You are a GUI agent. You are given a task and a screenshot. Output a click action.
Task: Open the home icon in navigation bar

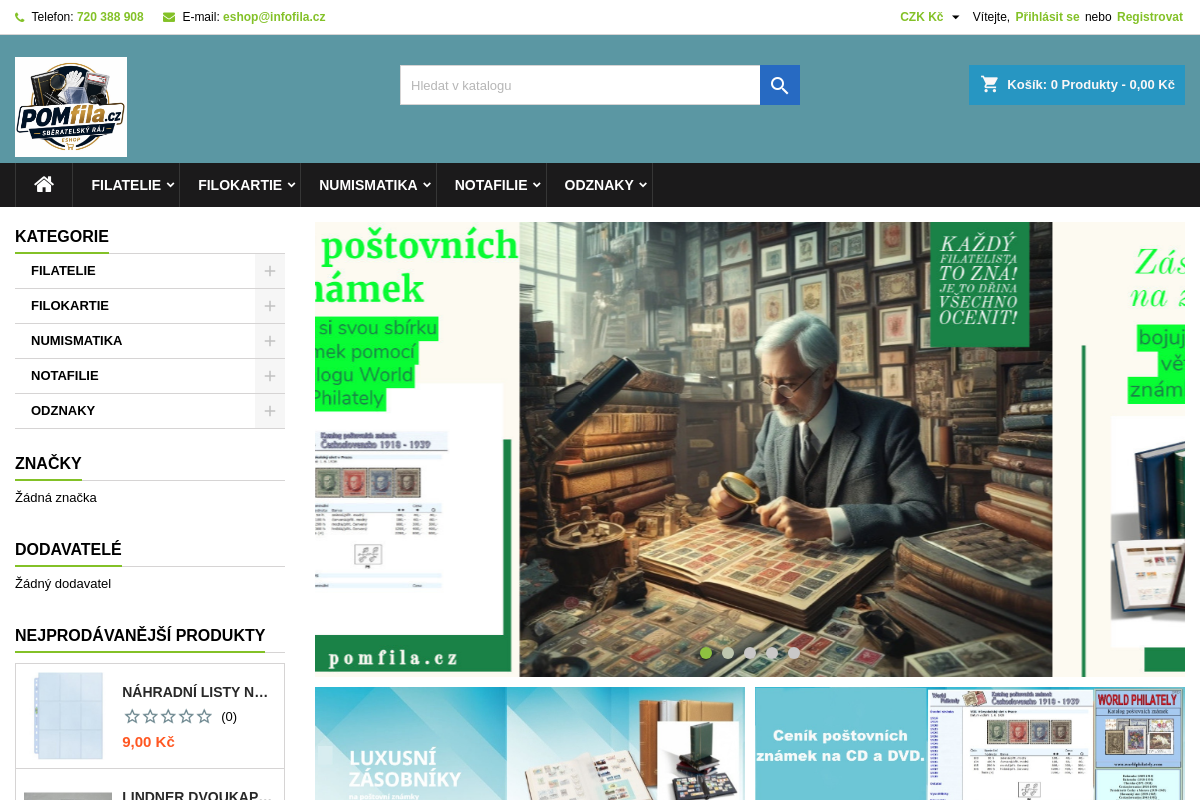(44, 184)
